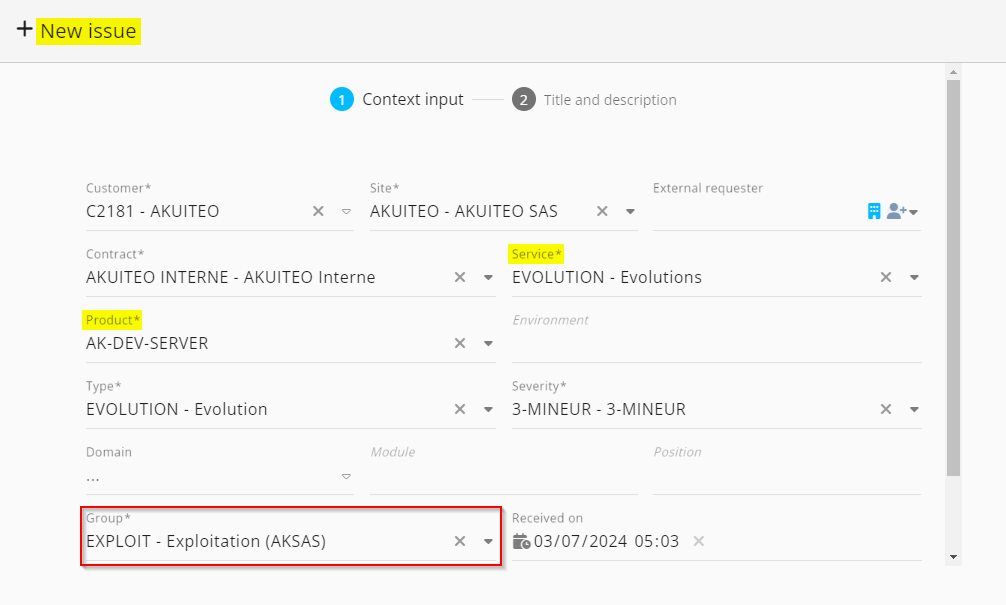This screenshot has height=605, width=1006.
Task: Expand the Customer dropdown list
Action: click(x=346, y=212)
